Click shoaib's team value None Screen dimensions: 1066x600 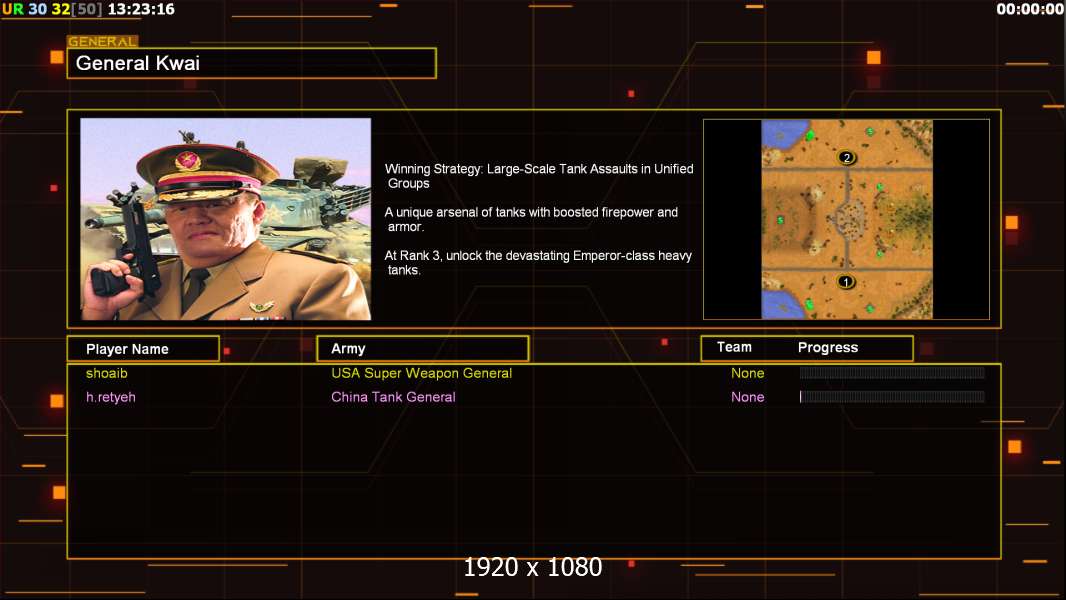click(748, 373)
